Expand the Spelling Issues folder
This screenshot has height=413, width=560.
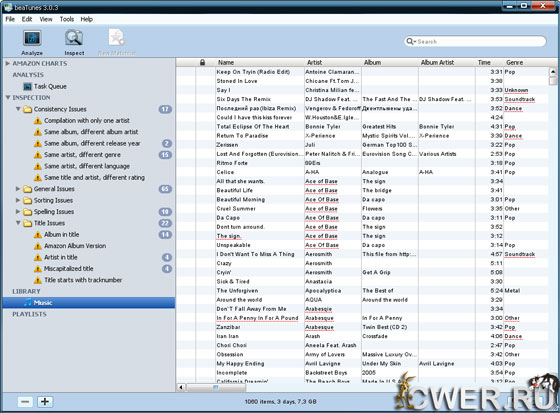(x=18, y=212)
